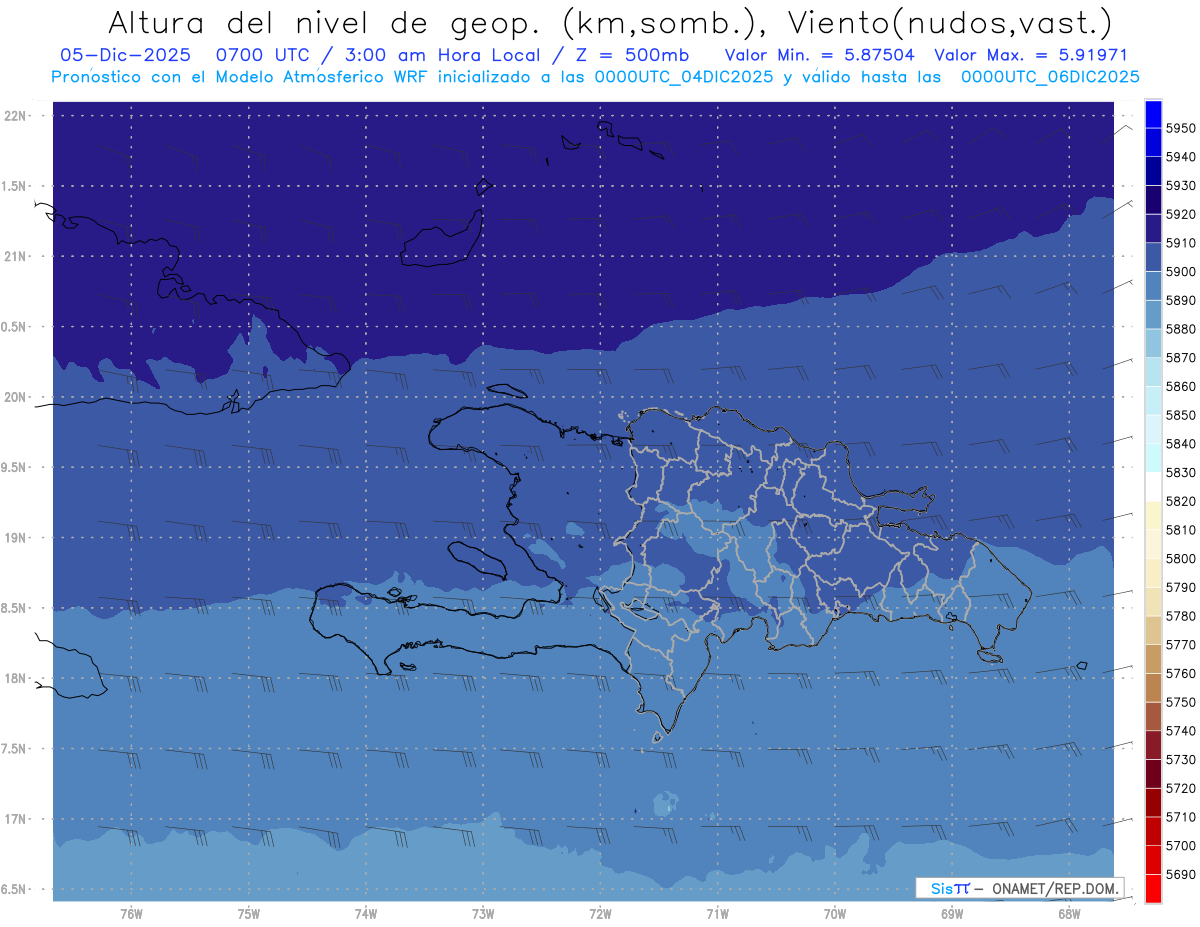Click 'Valor Min. = 5.87504' text
Screen dimensions: 1200x927
819,55
